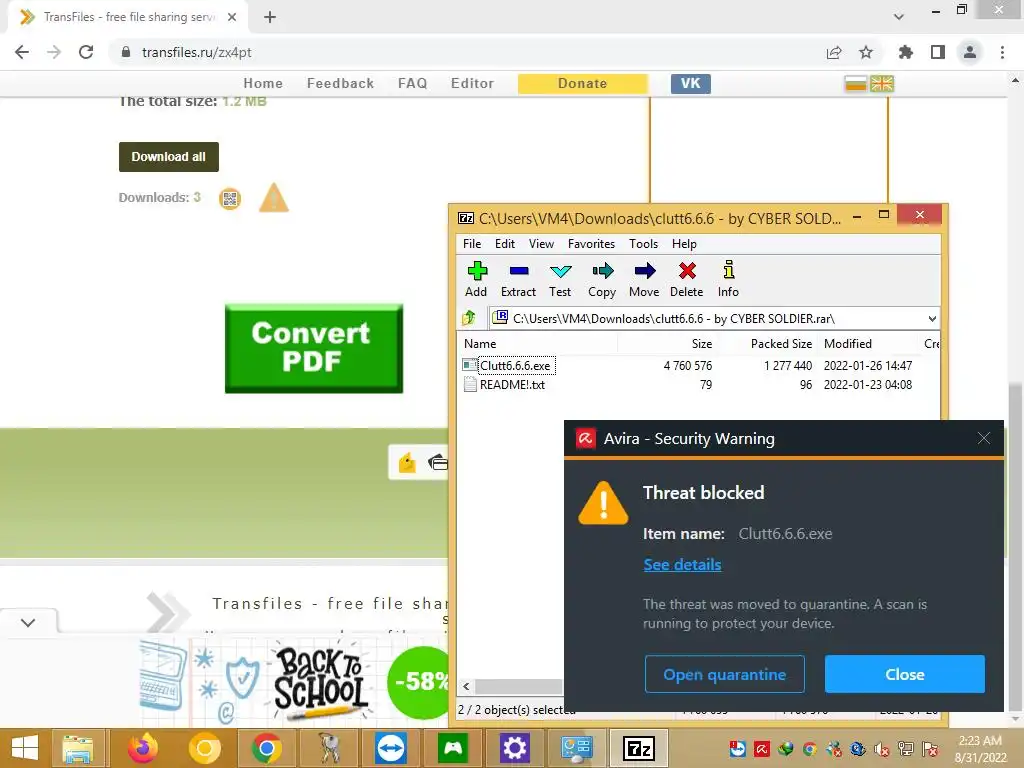Dismiss Avira warning with the X icon

coord(984,438)
